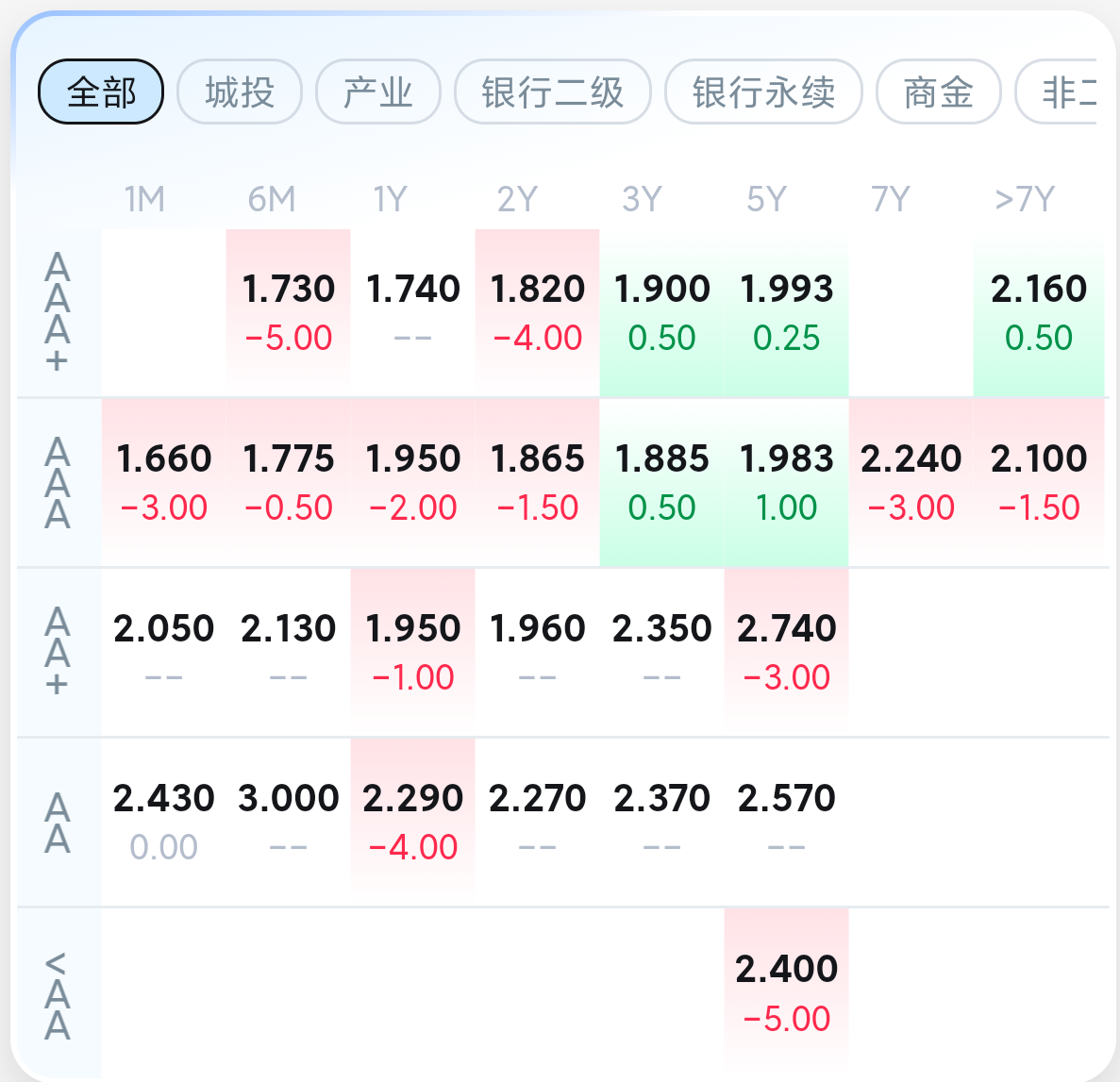Select the 全部 filter tab

pyautogui.click(x=101, y=92)
